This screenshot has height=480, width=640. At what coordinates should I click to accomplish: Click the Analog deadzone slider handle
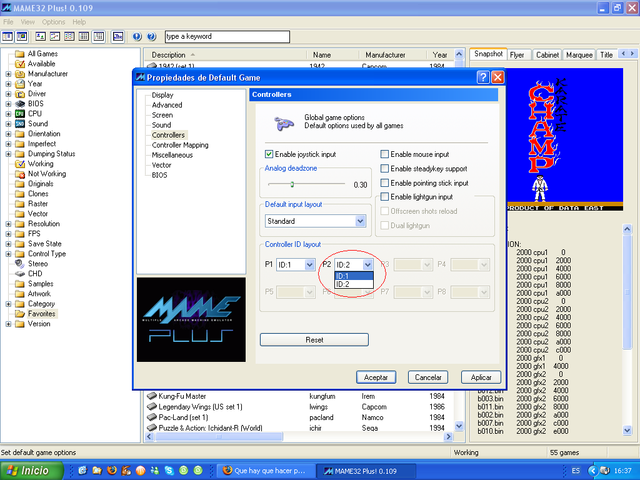click(x=292, y=184)
